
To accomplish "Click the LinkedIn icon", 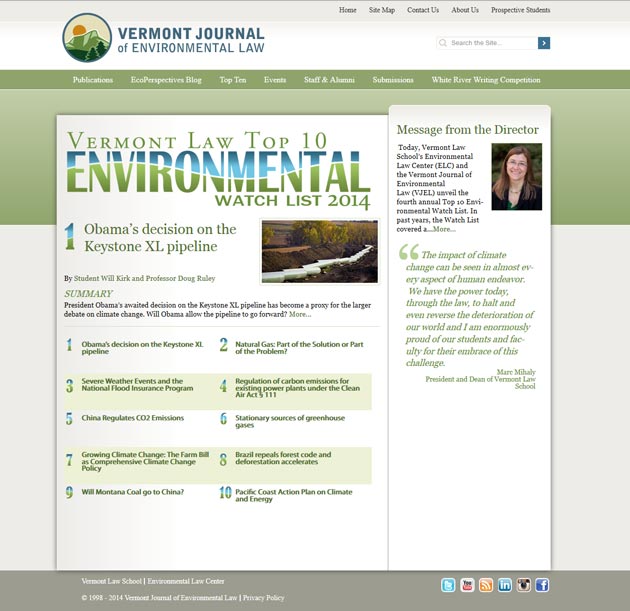I will coord(505,585).
